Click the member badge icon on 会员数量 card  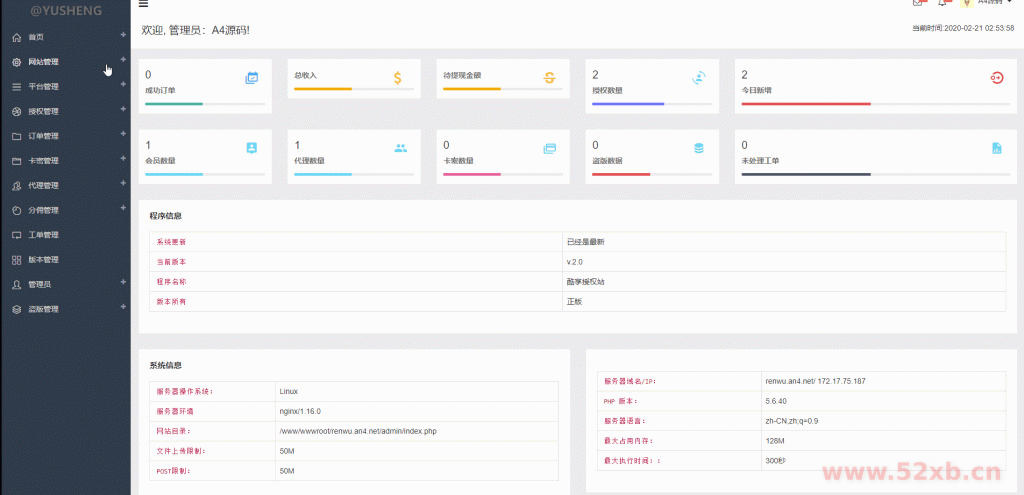coord(252,148)
